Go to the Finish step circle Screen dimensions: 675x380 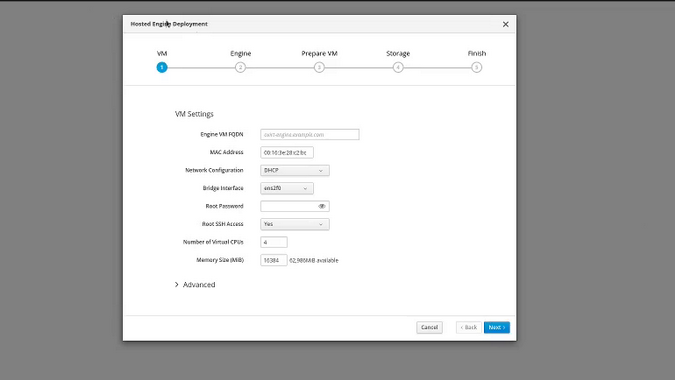(x=476, y=68)
